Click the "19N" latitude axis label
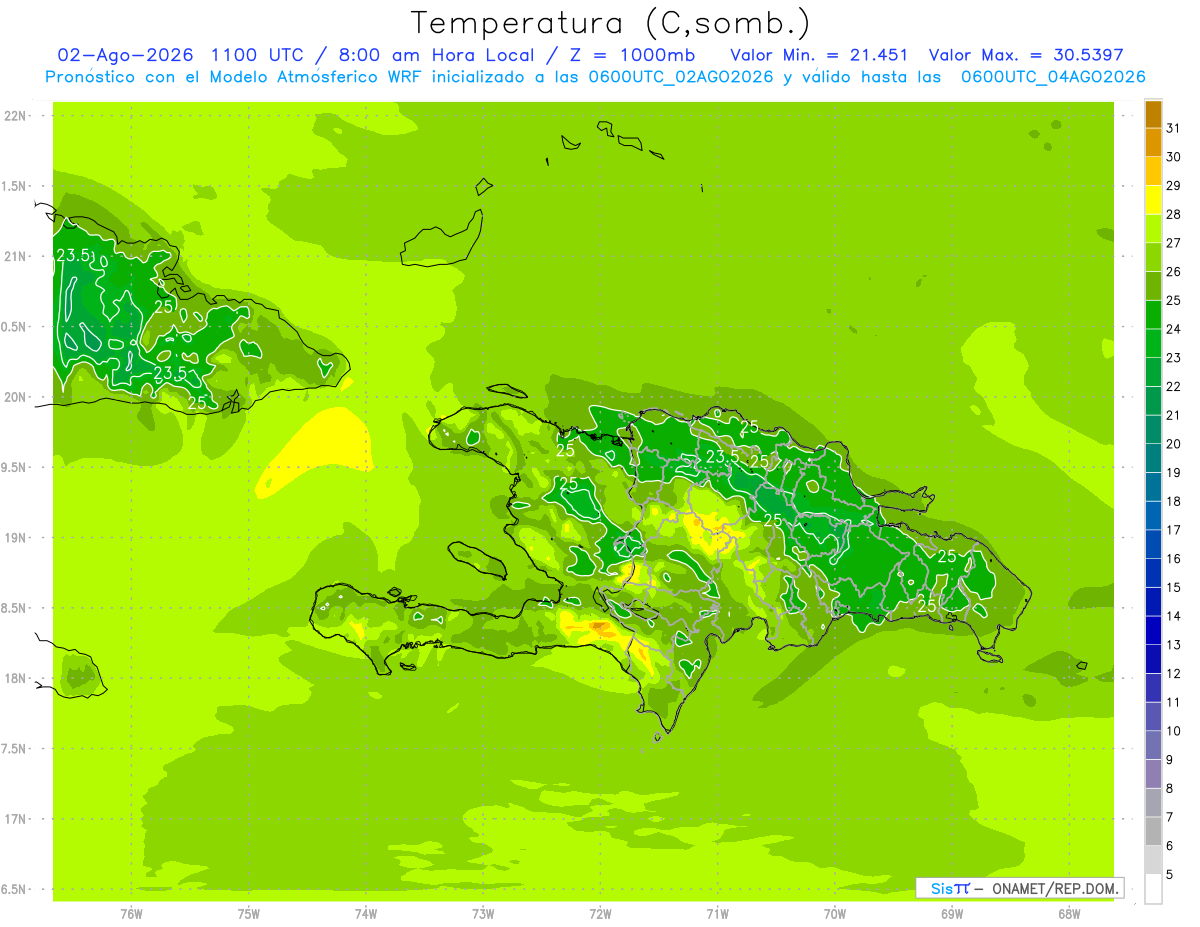This screenshot has height=927, width=1200. click(15, 538)
